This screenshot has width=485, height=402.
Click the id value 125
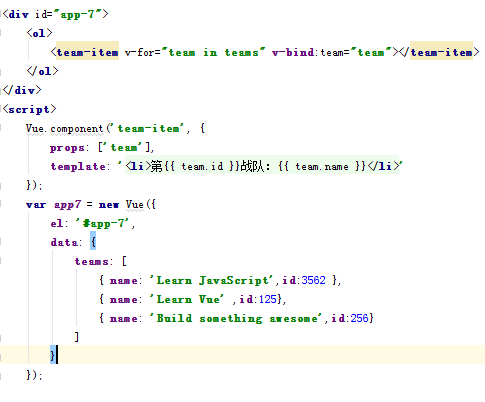coord(268,299)
